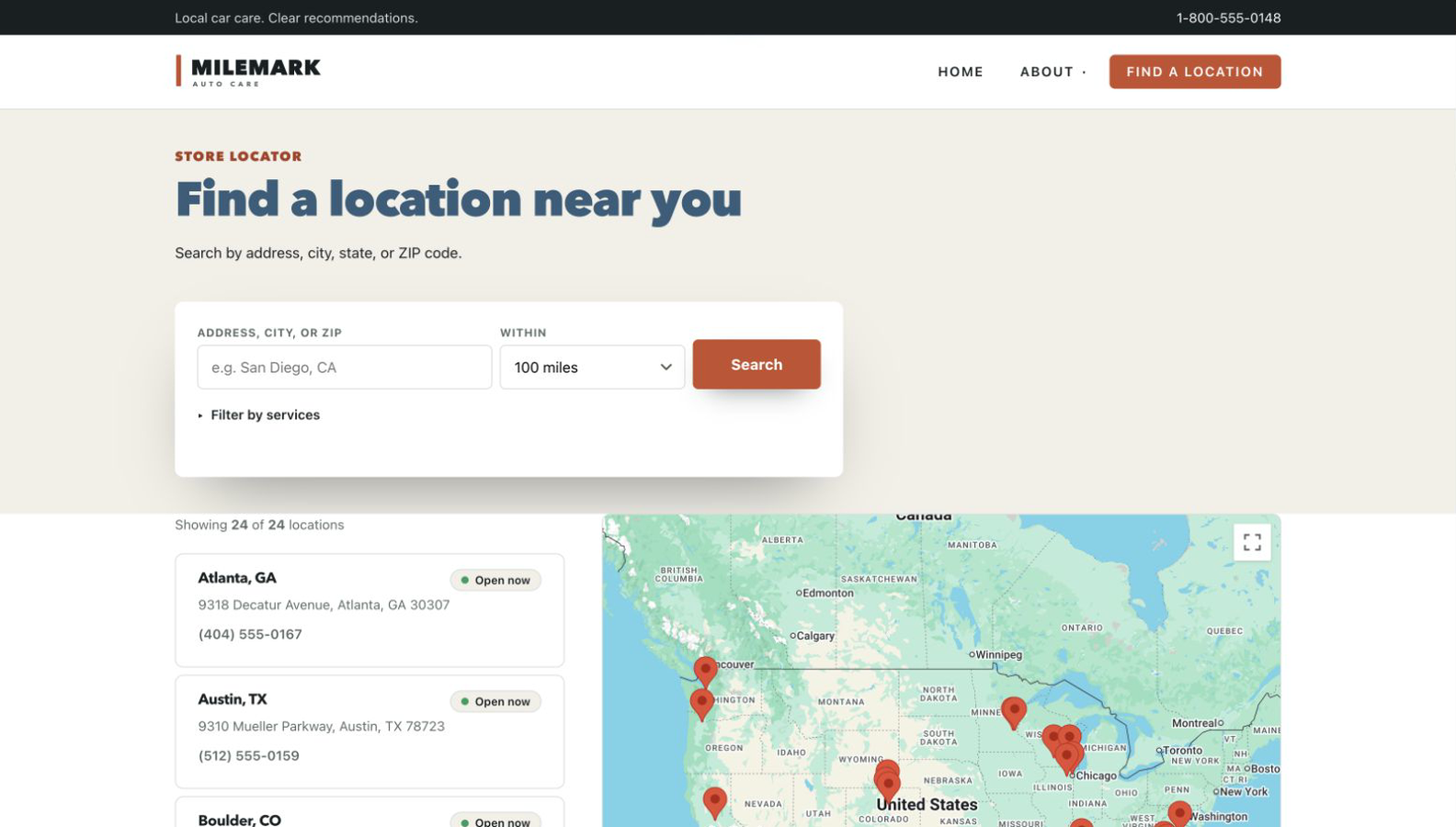
Task: Click the Chicago label on the map
Action: pos(1096,776)
